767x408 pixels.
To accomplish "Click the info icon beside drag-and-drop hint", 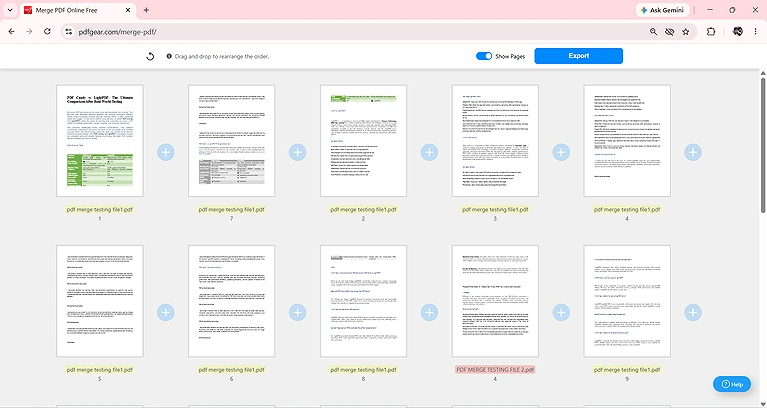I will point(169,56).
